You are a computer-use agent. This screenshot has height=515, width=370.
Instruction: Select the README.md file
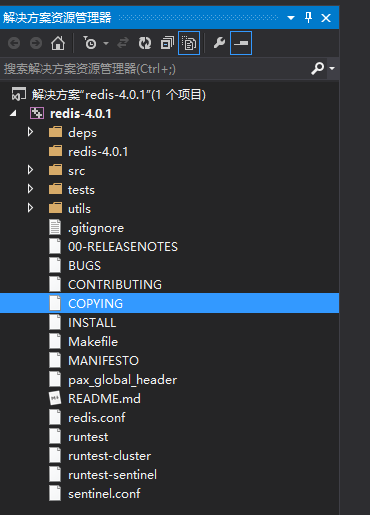click(x=104, y=399)
